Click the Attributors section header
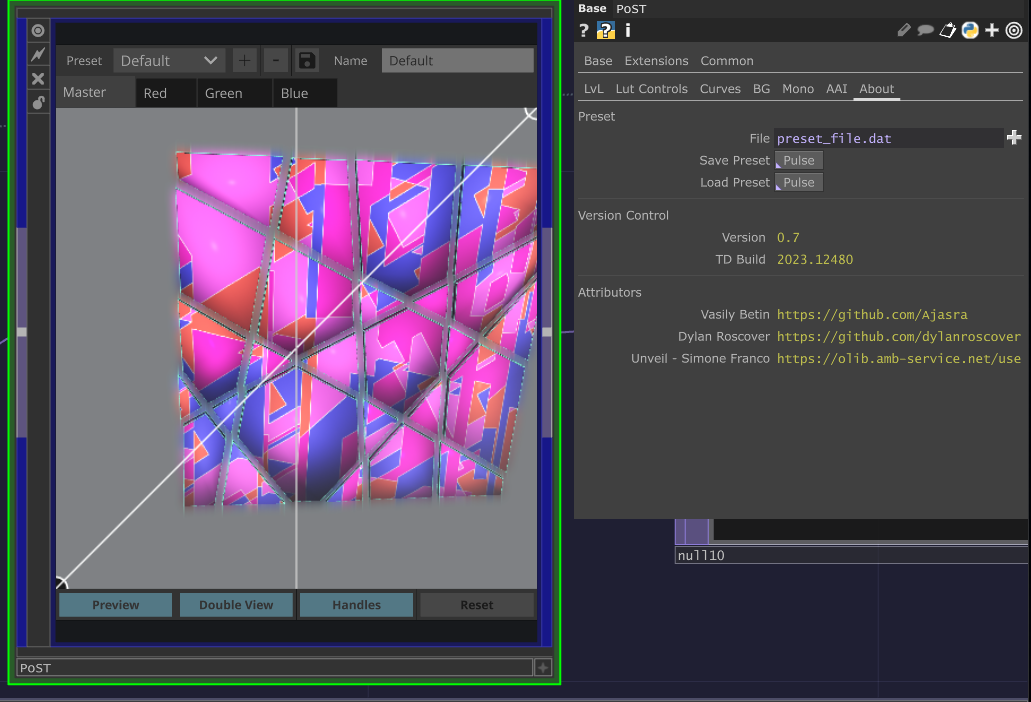Screen dimensions: 1031x702 (610, 292)
